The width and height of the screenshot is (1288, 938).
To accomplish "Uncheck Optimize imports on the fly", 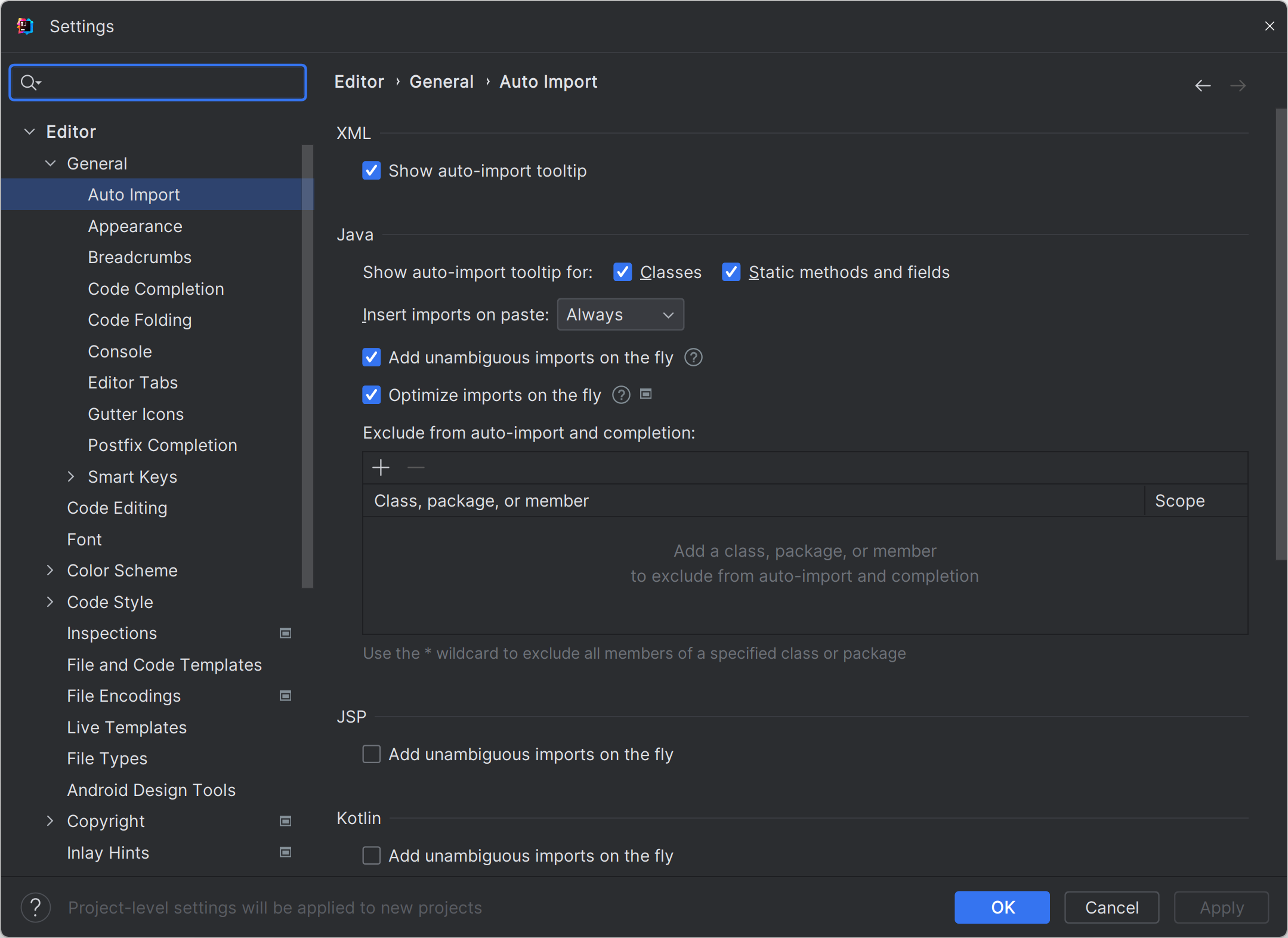I will [x=372, y=395].
